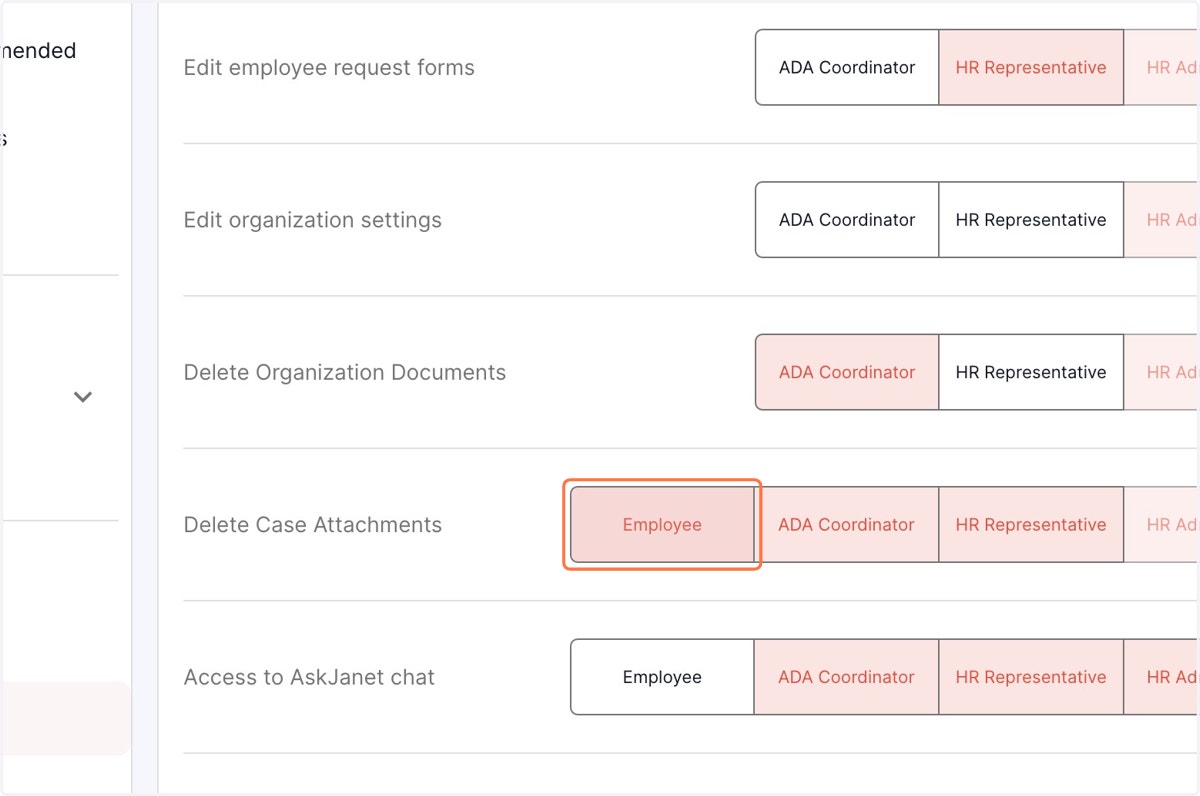This screenshot has width=1200, height=796.
Task: Expand the sidebar chevron dropdown
Action: coord(83,397)
